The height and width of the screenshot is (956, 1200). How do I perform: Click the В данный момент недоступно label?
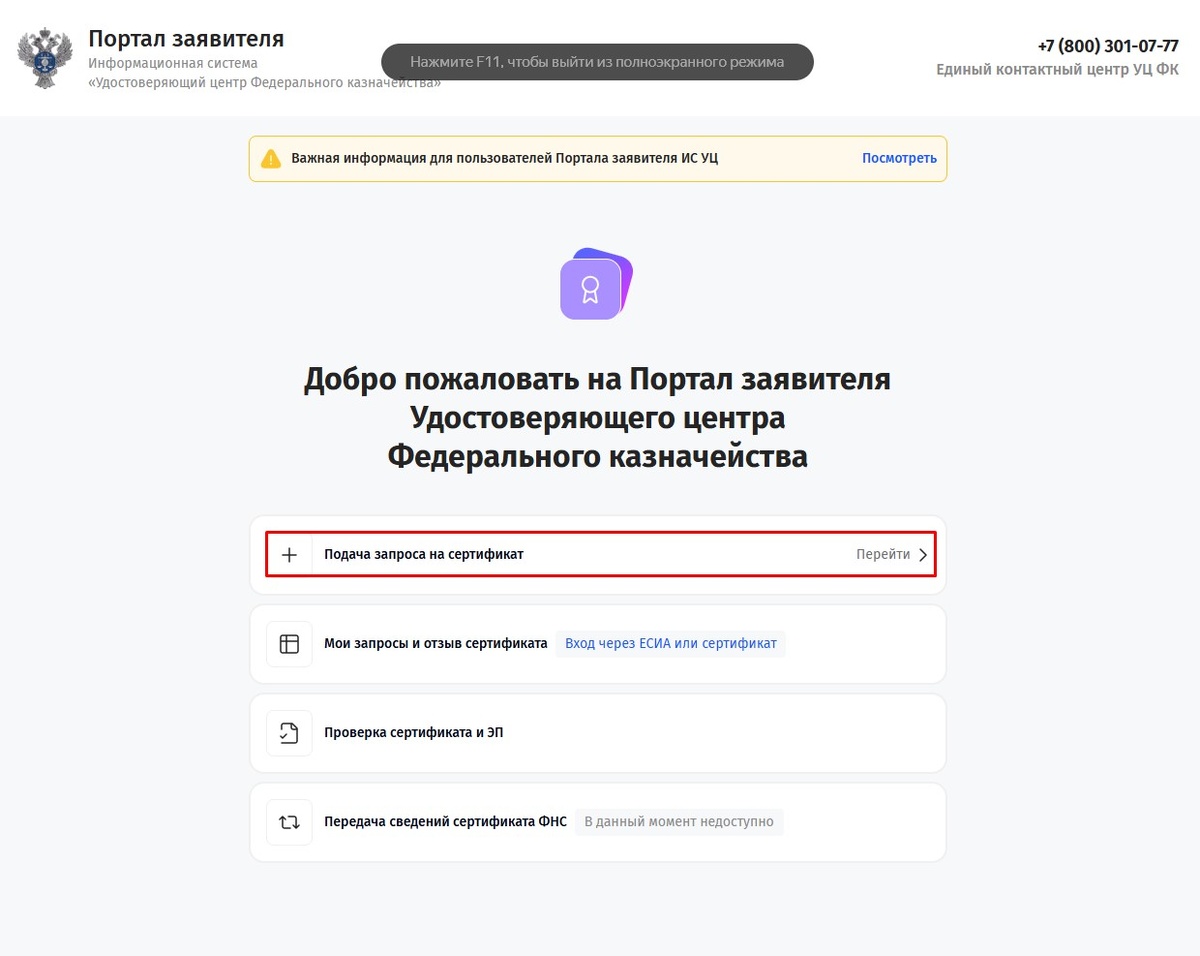click(679, 821)
